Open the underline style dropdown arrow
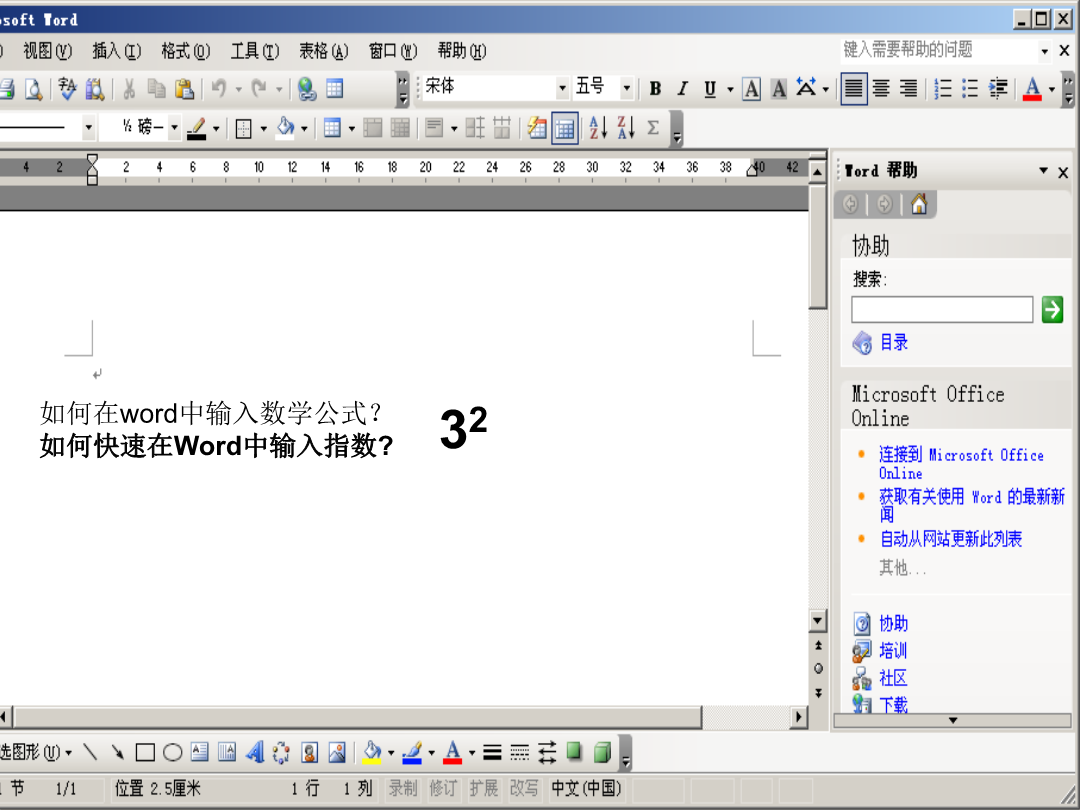Screen dimensions: 1080x810 (x=730, y=89)
